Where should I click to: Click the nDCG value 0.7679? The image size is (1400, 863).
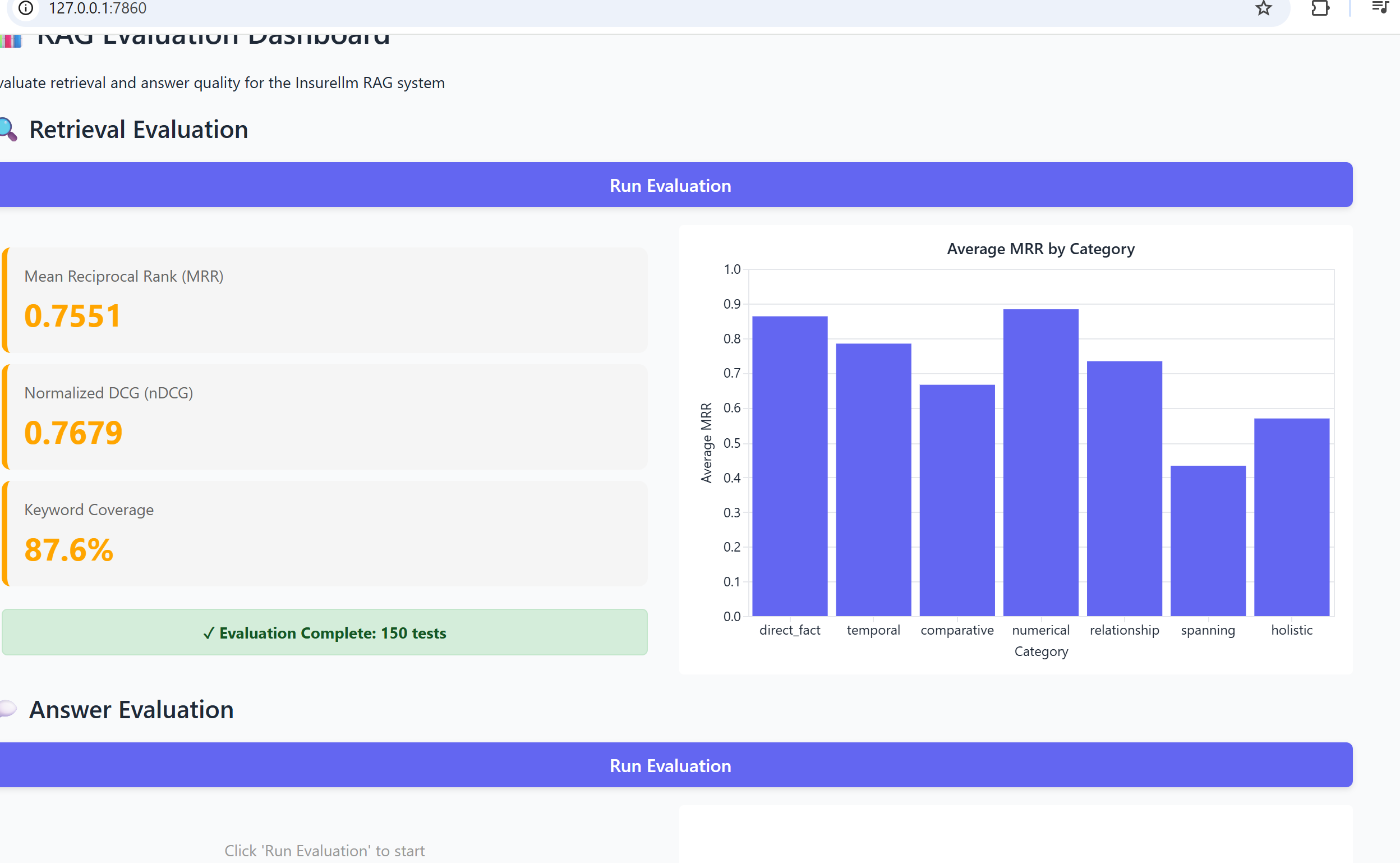(73, 433)
